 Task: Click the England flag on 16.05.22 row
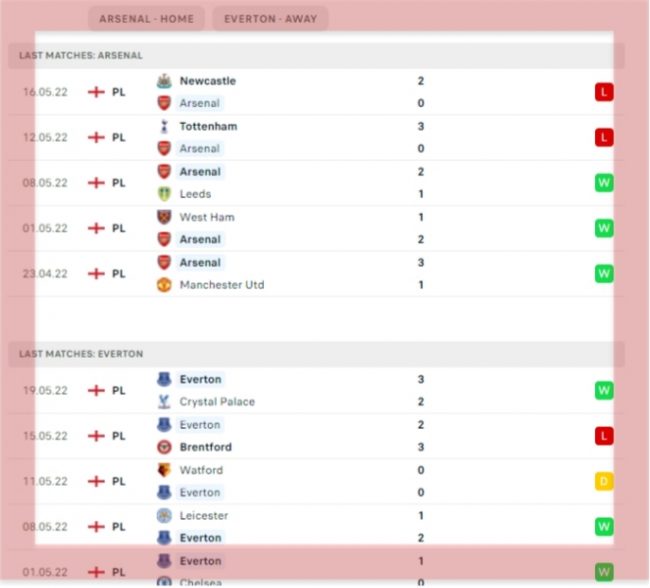pos(96,92)
